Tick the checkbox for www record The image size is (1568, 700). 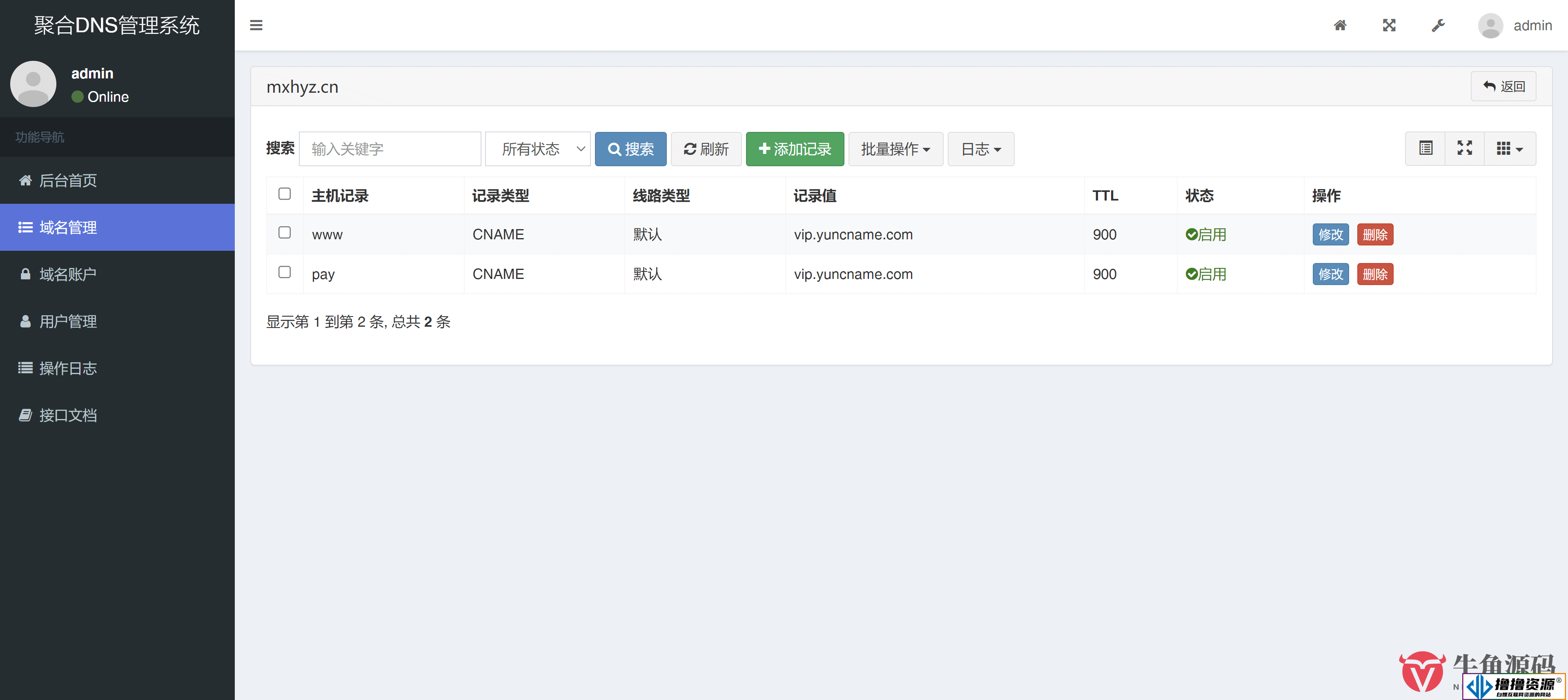tap(284, 232)
